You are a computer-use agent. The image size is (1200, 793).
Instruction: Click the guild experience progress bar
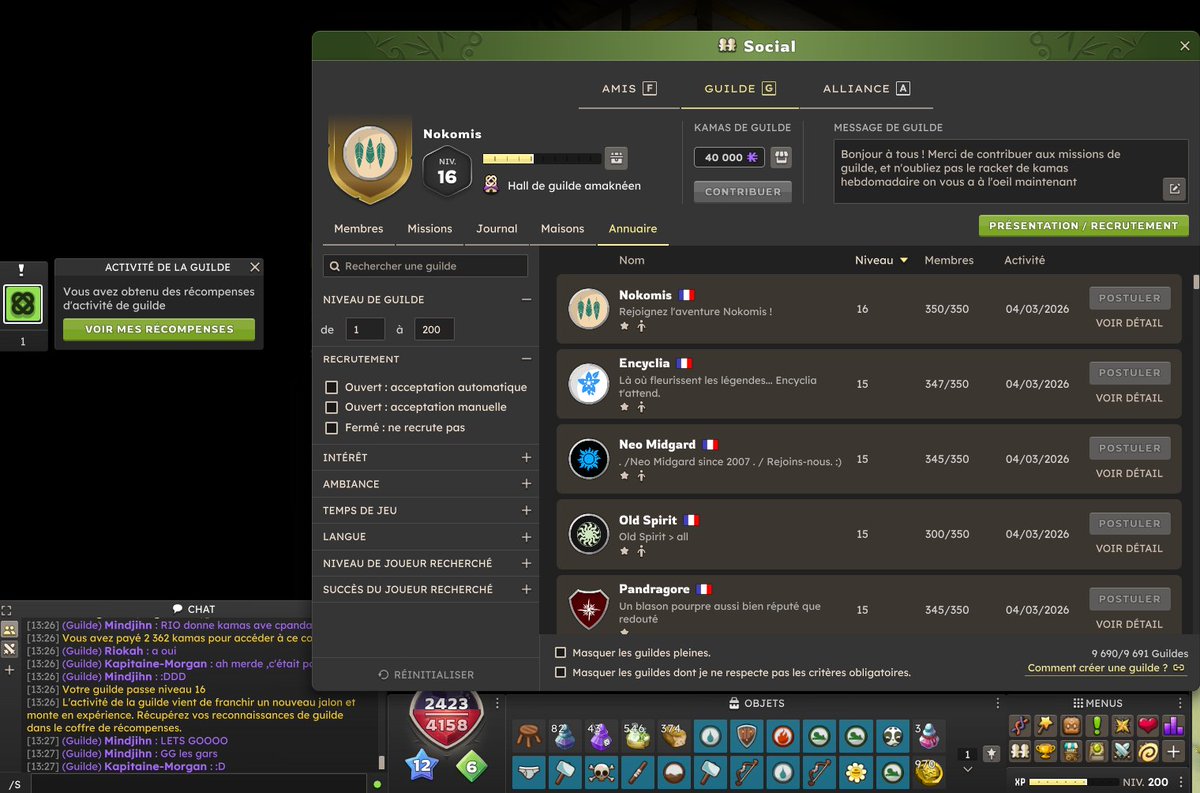click(541, 158)
